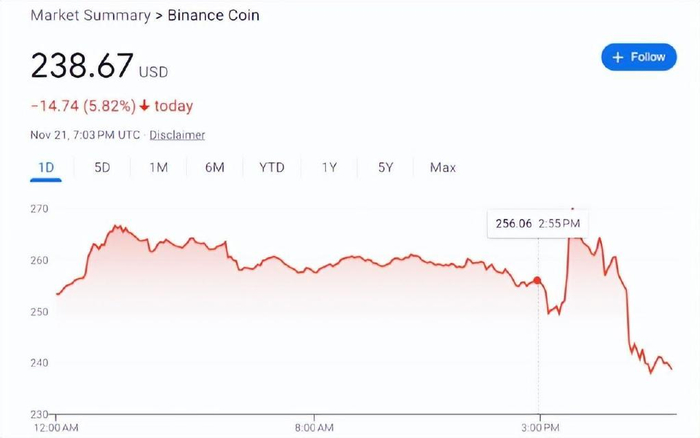Show the Max time range chart
This screenshot has height=438, width=700.
[x=443, y=168]
